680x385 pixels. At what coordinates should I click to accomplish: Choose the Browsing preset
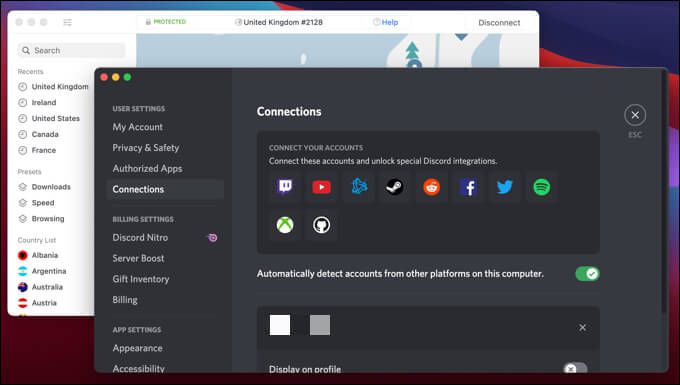coord(48,219)
